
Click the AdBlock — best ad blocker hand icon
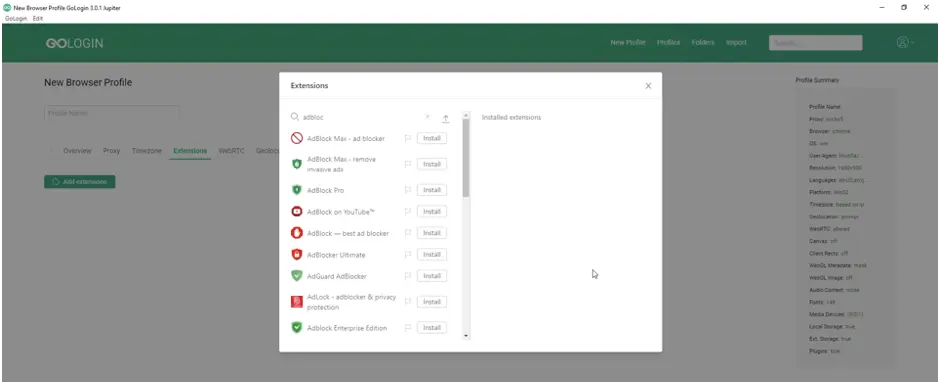click(296, 233)
